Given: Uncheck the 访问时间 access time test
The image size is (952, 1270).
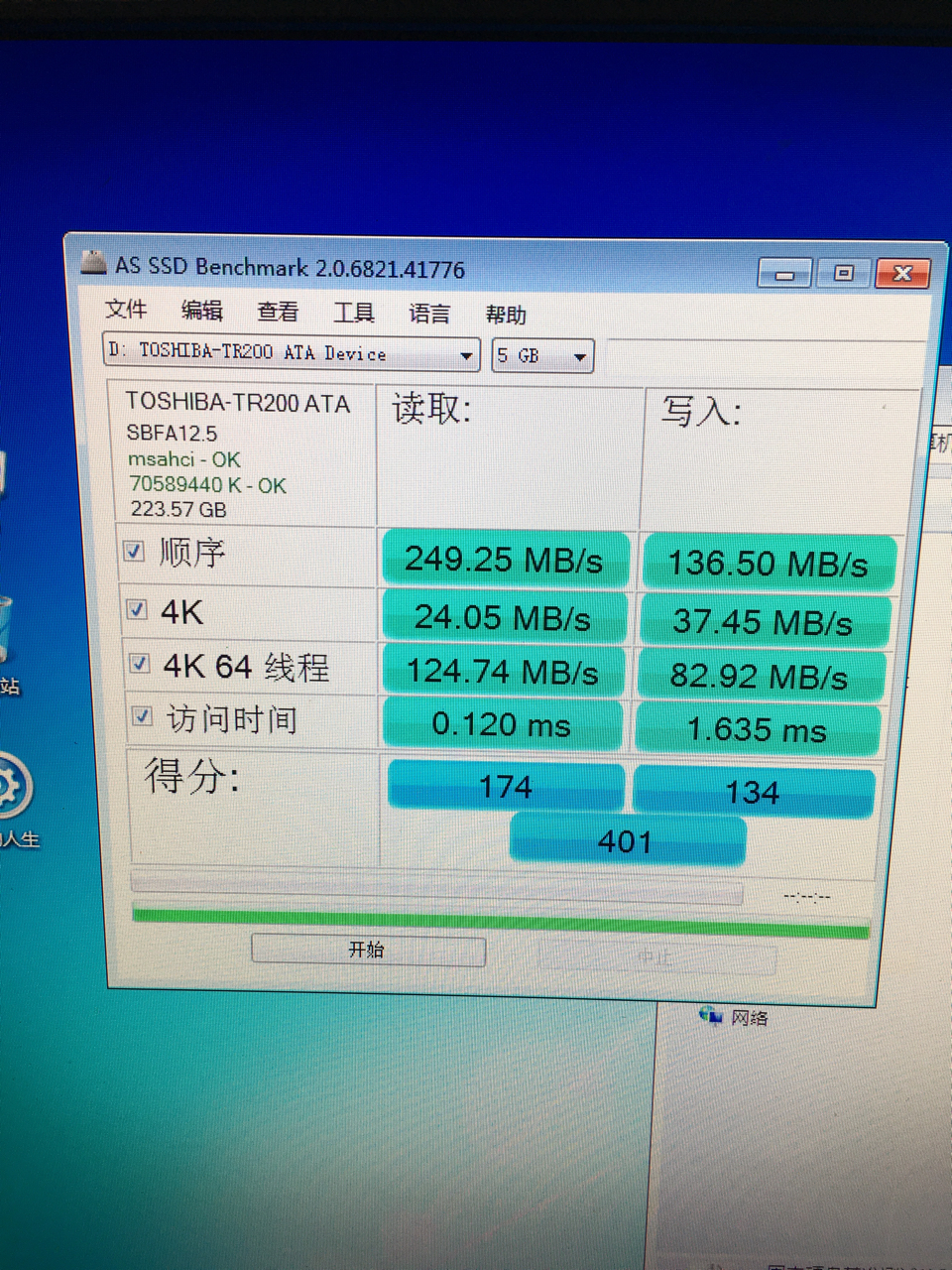Looking at the screenshot, I should (x=142, y=717).
